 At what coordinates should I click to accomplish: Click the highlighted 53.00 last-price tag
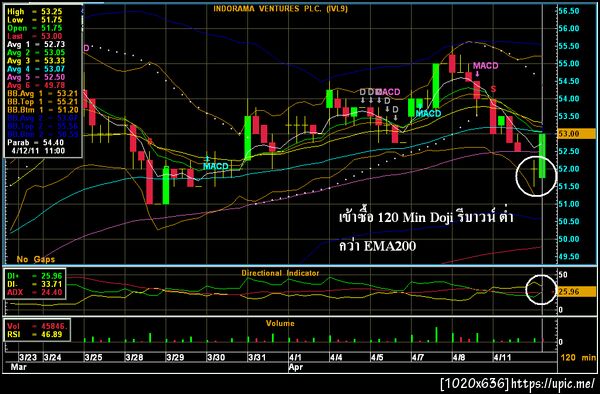point(576,134)
